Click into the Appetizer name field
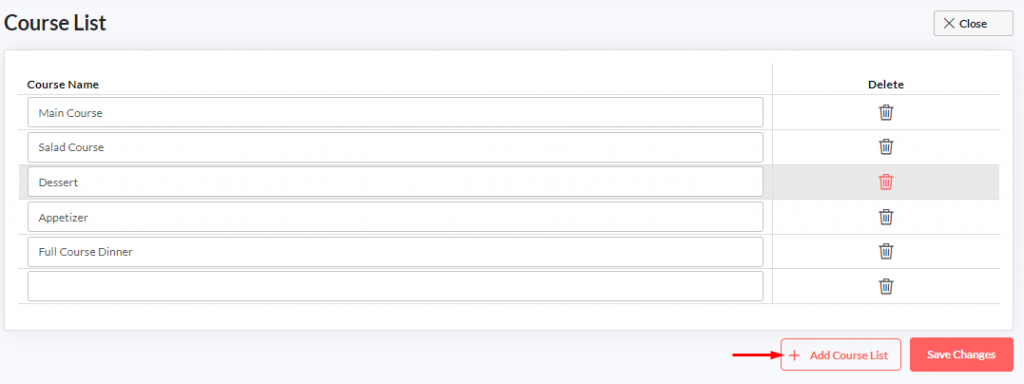 pyautogui.click(x=395, y=217)
